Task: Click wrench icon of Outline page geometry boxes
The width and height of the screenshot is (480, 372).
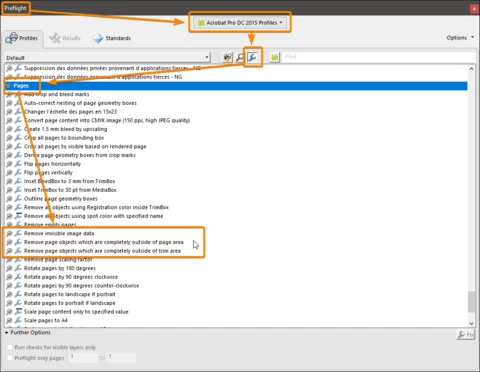Action: [x=18, y=198]
